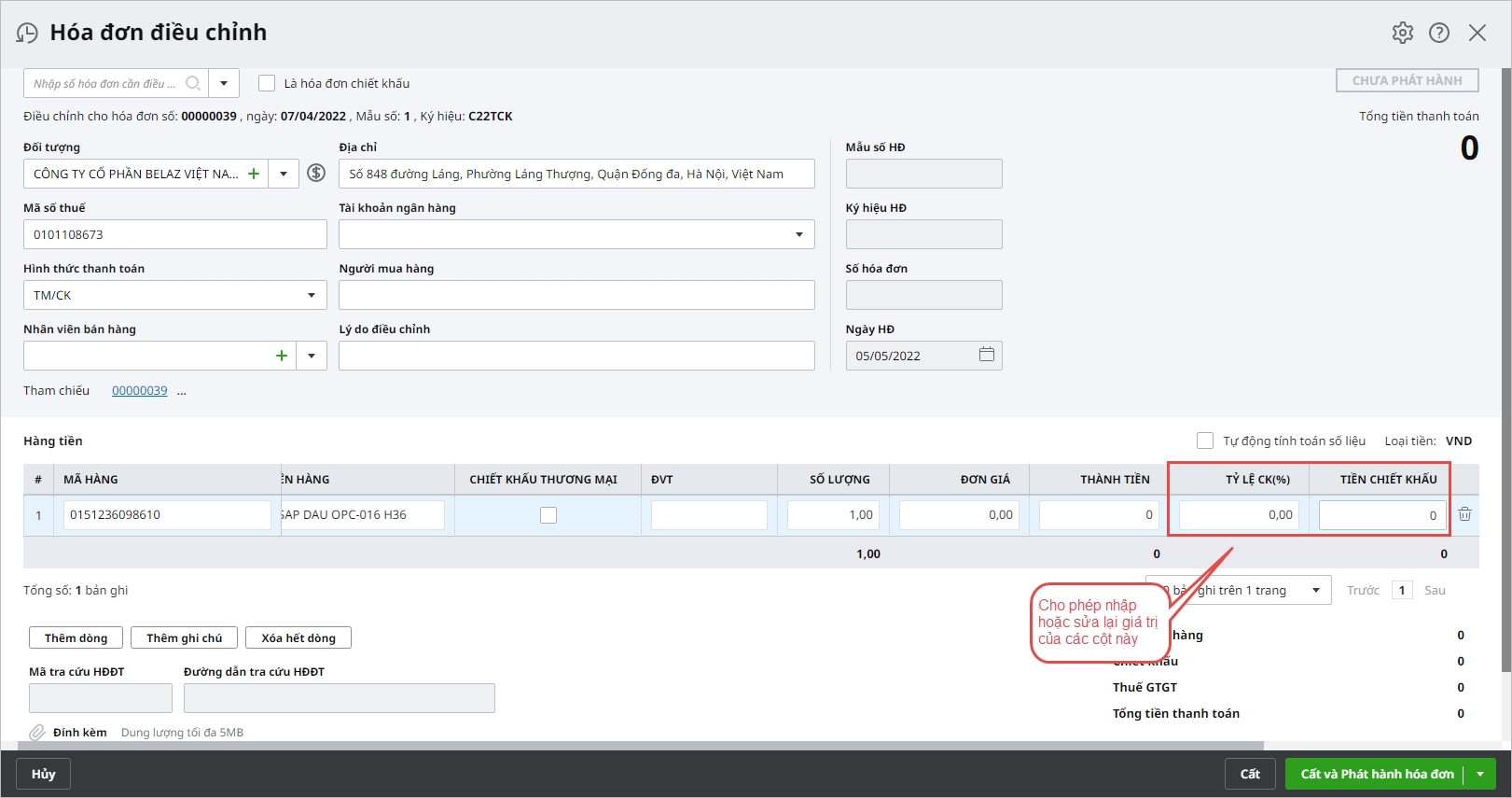
Task: Click the currency dollar icon next to customer
Action: tap(316, 173)
